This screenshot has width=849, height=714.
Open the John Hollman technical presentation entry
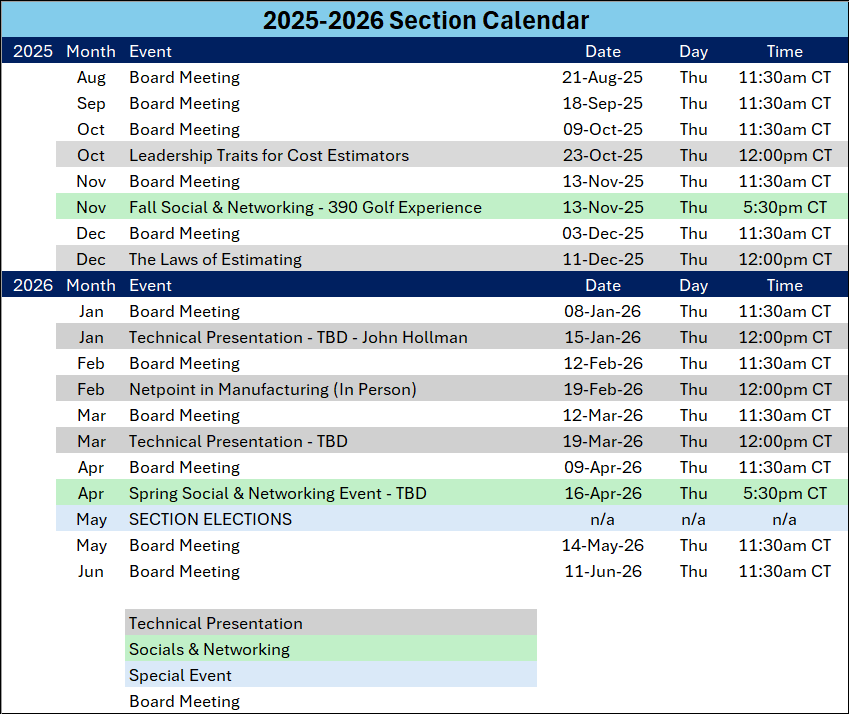point(298,337)
